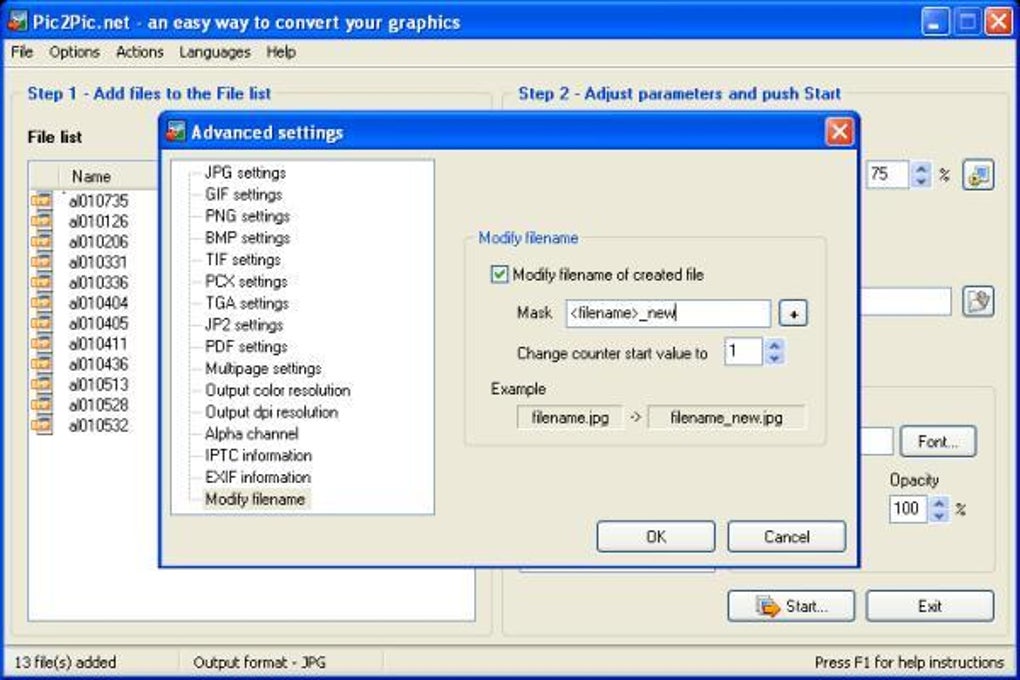Select file al010528 in the File list
Screen dimensions: 1020x680
tap(98, 405)
